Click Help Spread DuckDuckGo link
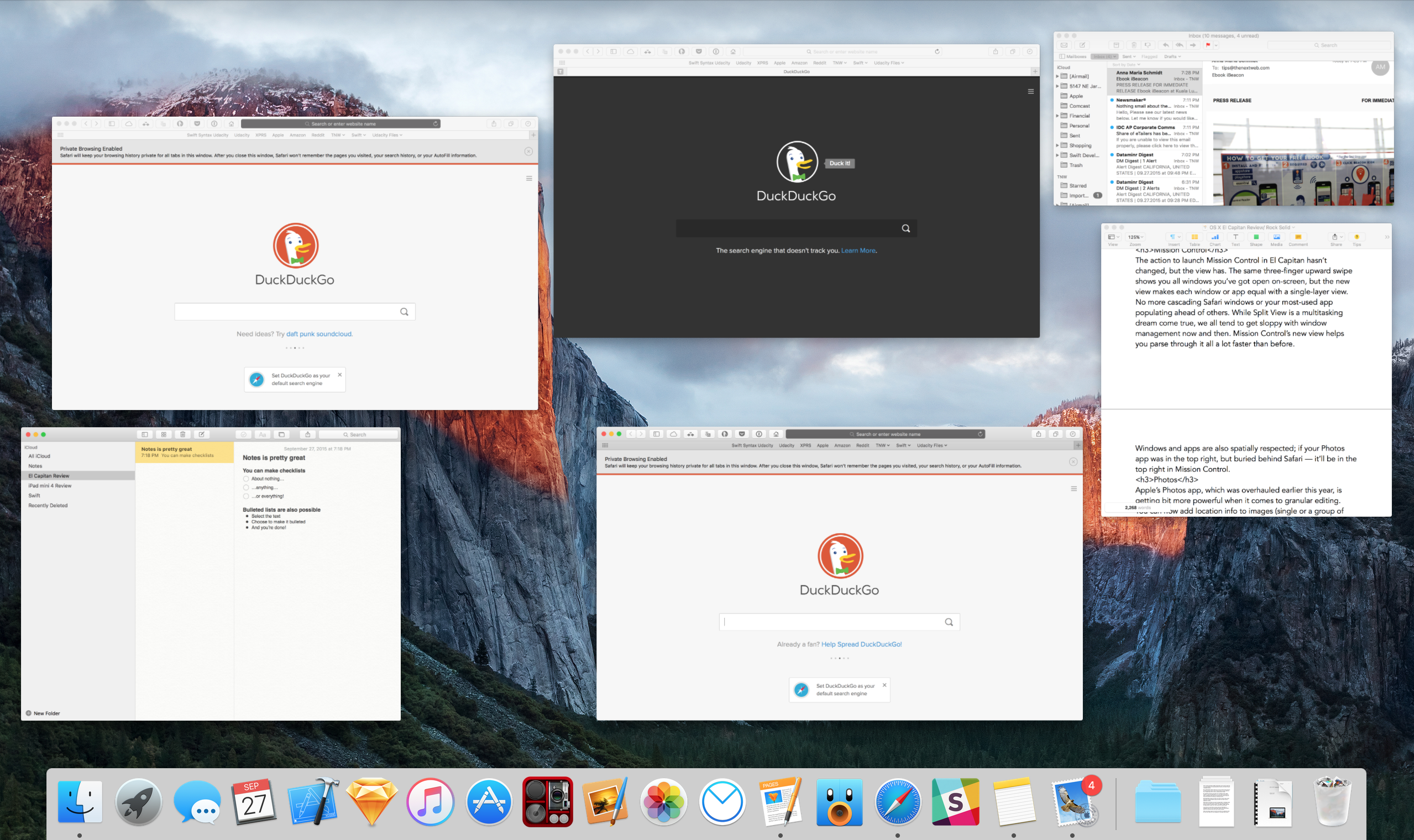Screen dimensions: 1414x840 click(861, 644)
